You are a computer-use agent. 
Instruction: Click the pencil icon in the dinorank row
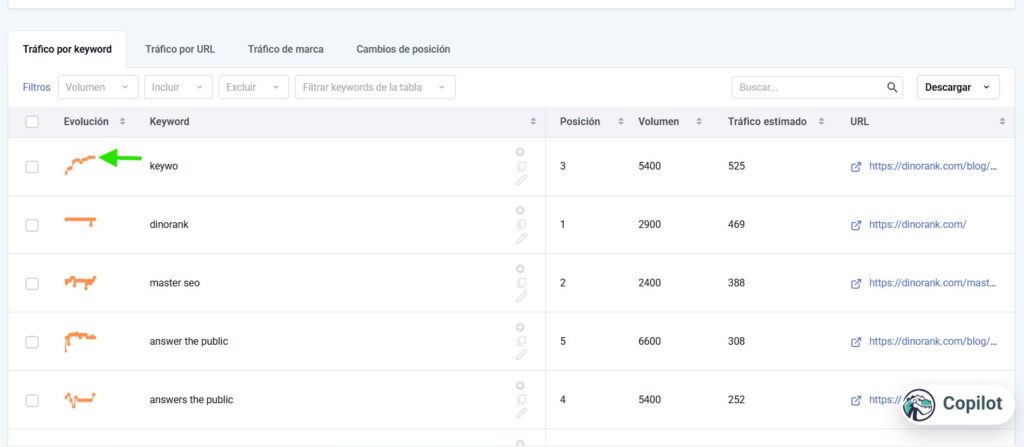pos(520,239)
